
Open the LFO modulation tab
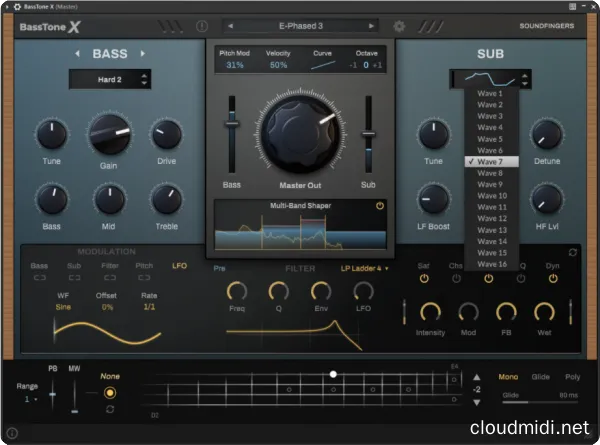(179, 266)
